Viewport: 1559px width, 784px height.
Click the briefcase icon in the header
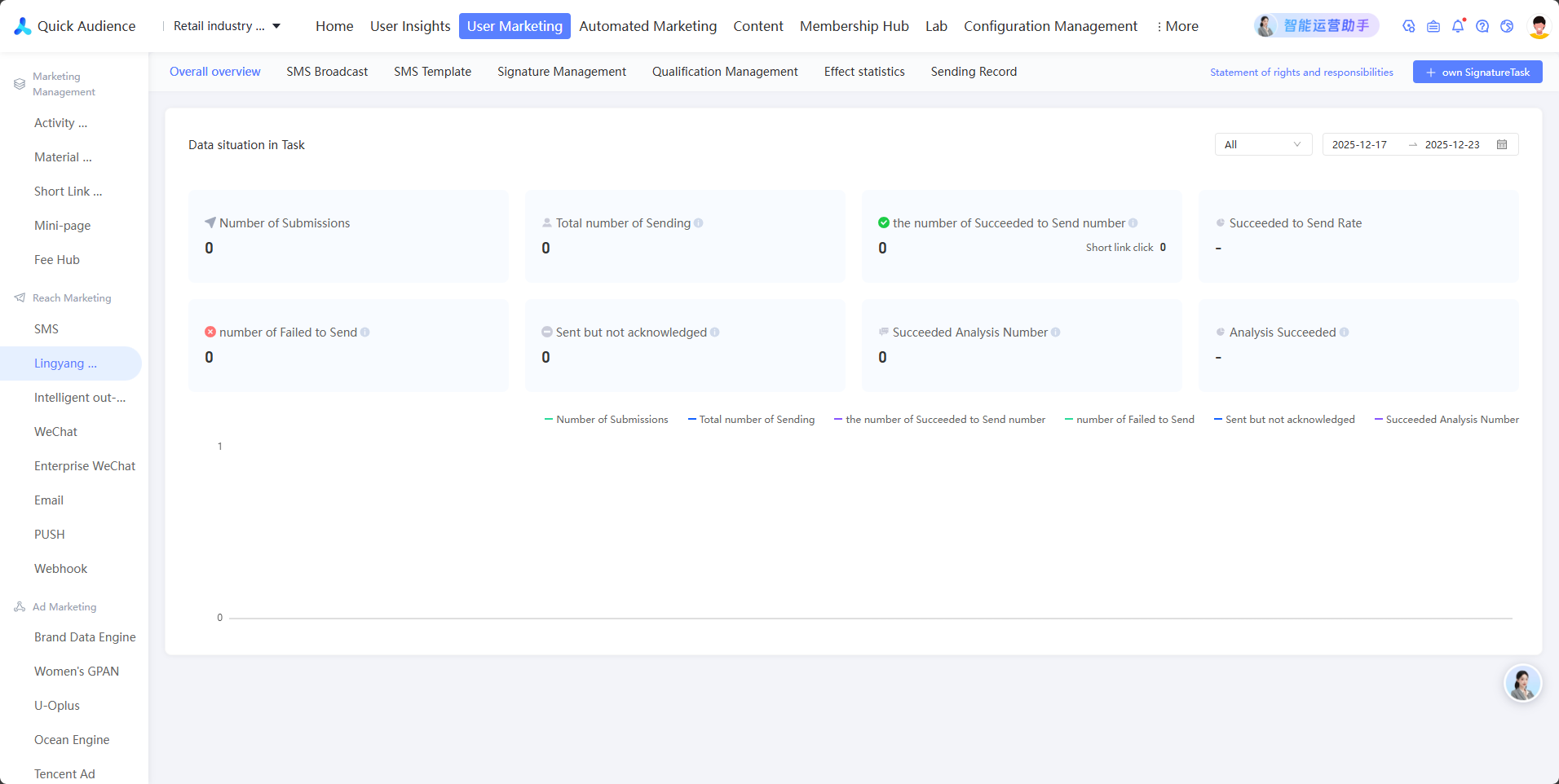1433,26
